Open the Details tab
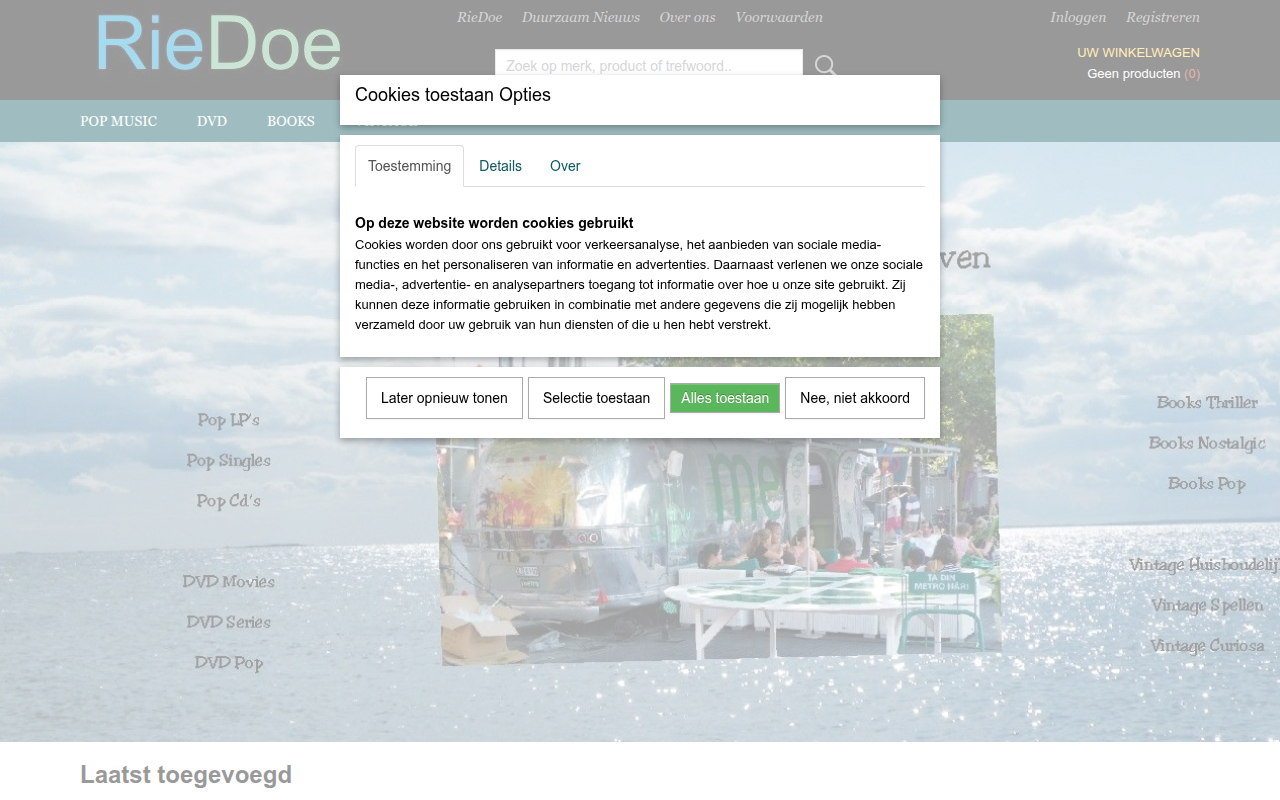 click(500, 166)
